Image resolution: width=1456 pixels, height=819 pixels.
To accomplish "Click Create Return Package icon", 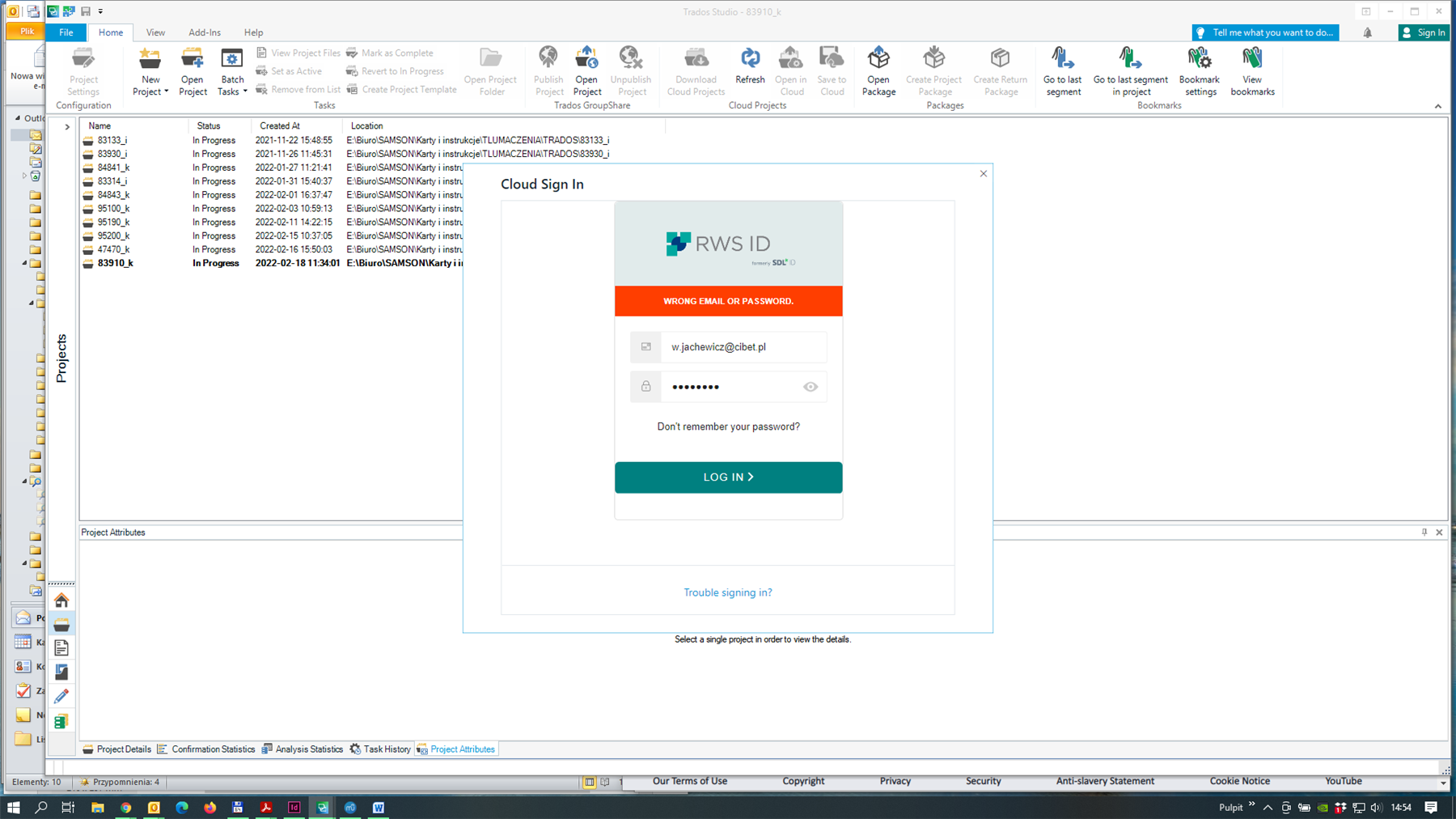I will [x=1001, y=58].
